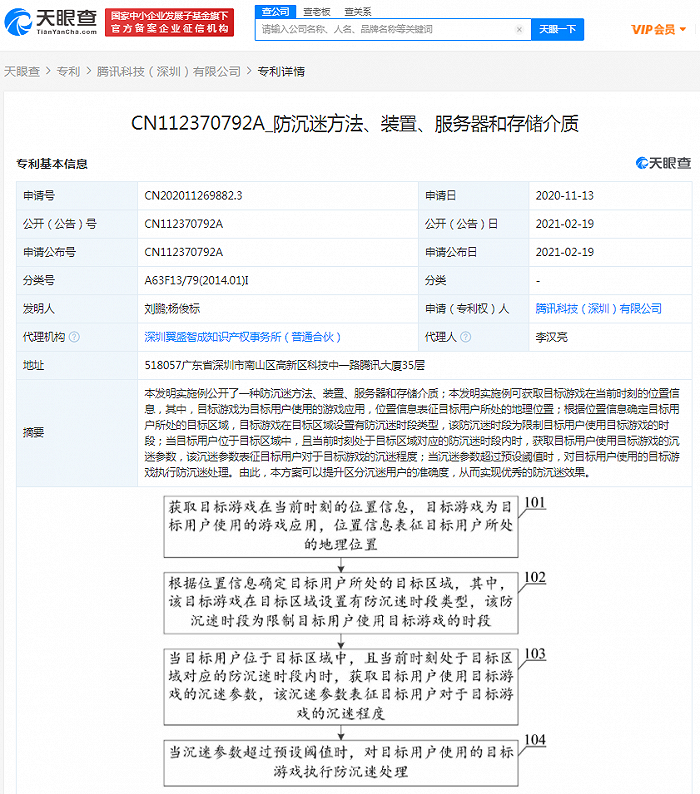Click help icon next to 代理人
The height and width of the screenshot is (794, 700).
465,337
